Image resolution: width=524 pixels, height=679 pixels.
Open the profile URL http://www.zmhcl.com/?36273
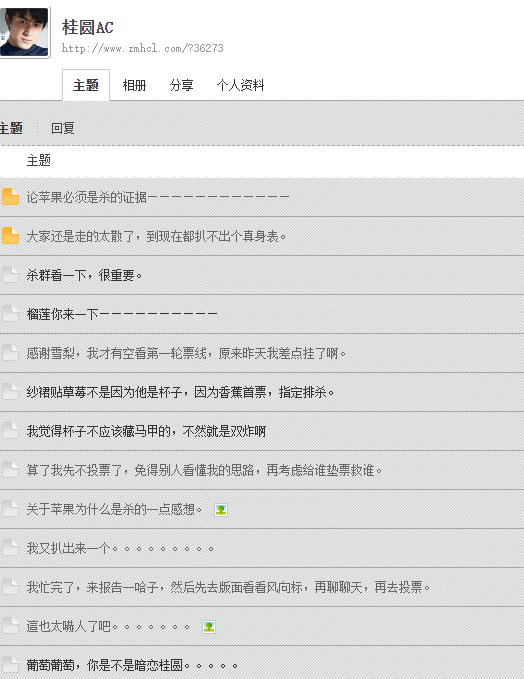[142, 48]
